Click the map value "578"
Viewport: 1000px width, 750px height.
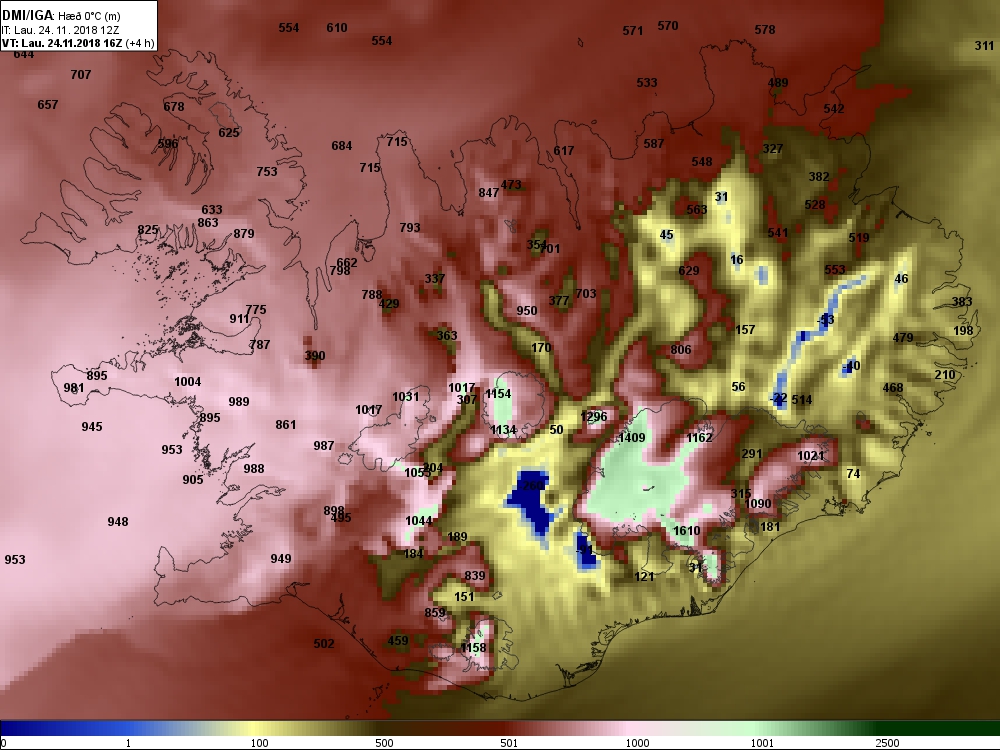(765, 29)
